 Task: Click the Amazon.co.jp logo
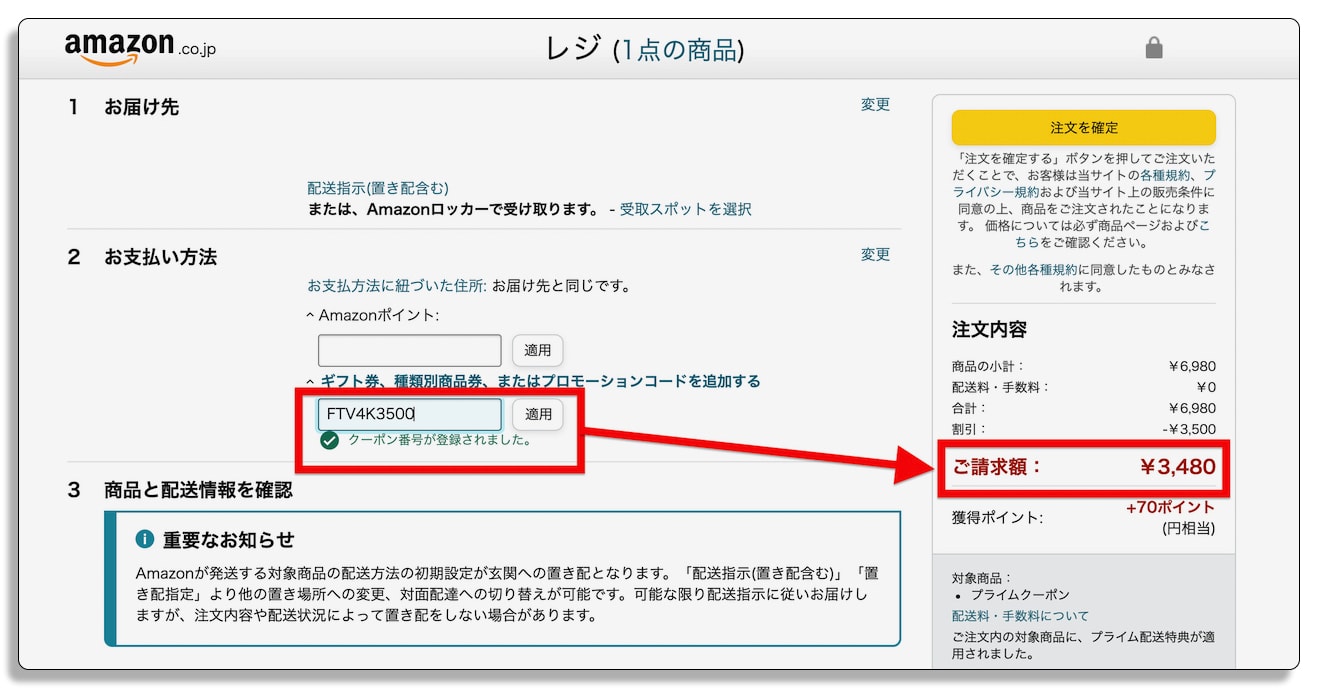(x=140, y=48)
